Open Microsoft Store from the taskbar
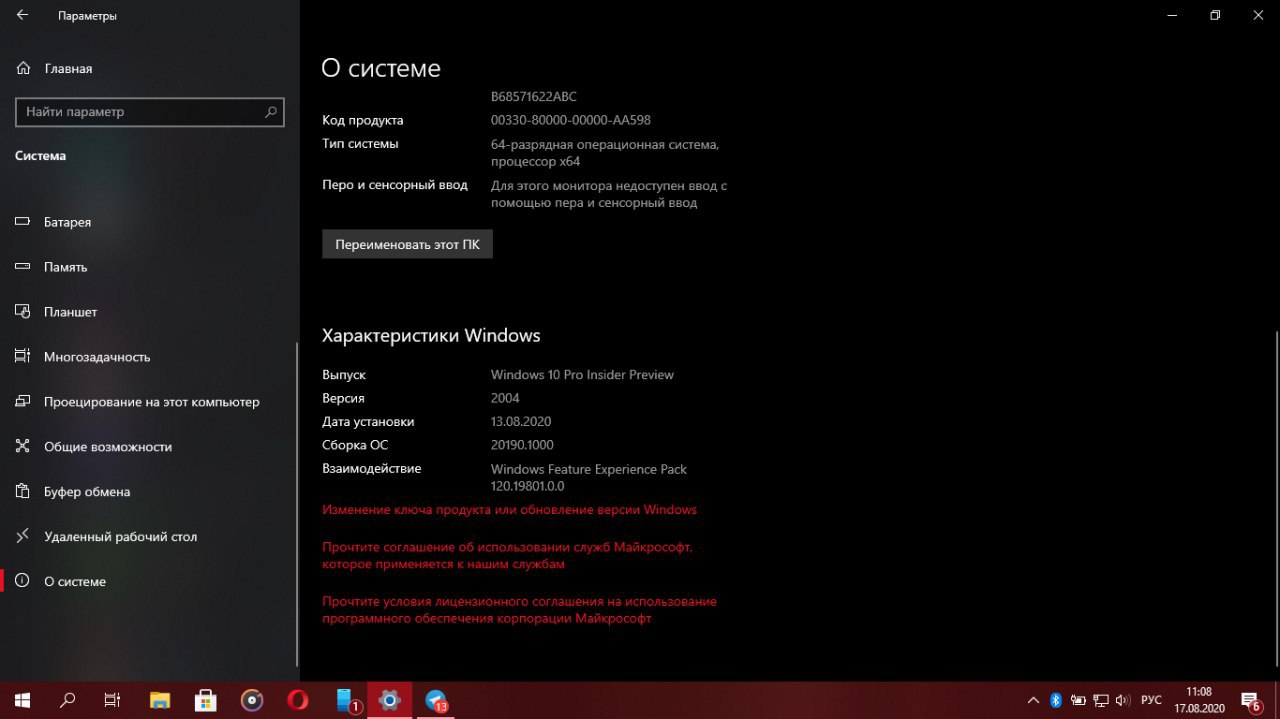The image size is (1280, 719). (206, 700)
